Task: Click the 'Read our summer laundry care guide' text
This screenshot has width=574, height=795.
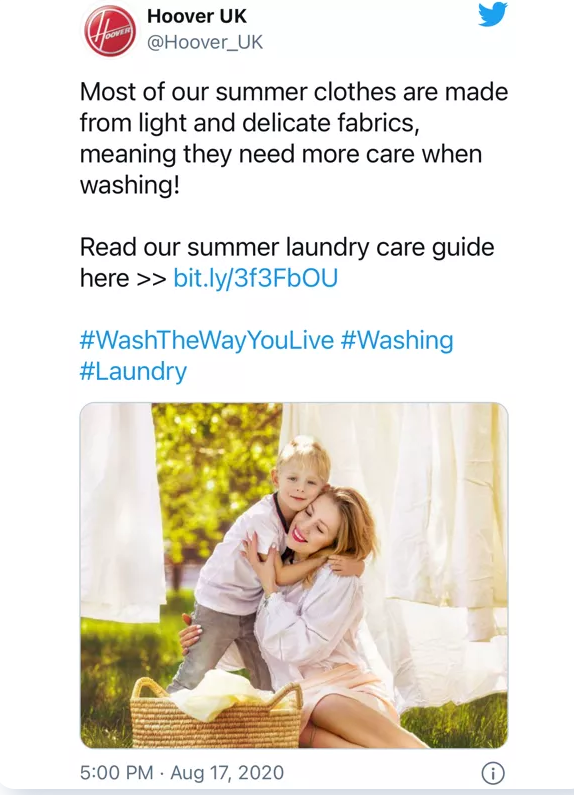Action: pos(287,247)
